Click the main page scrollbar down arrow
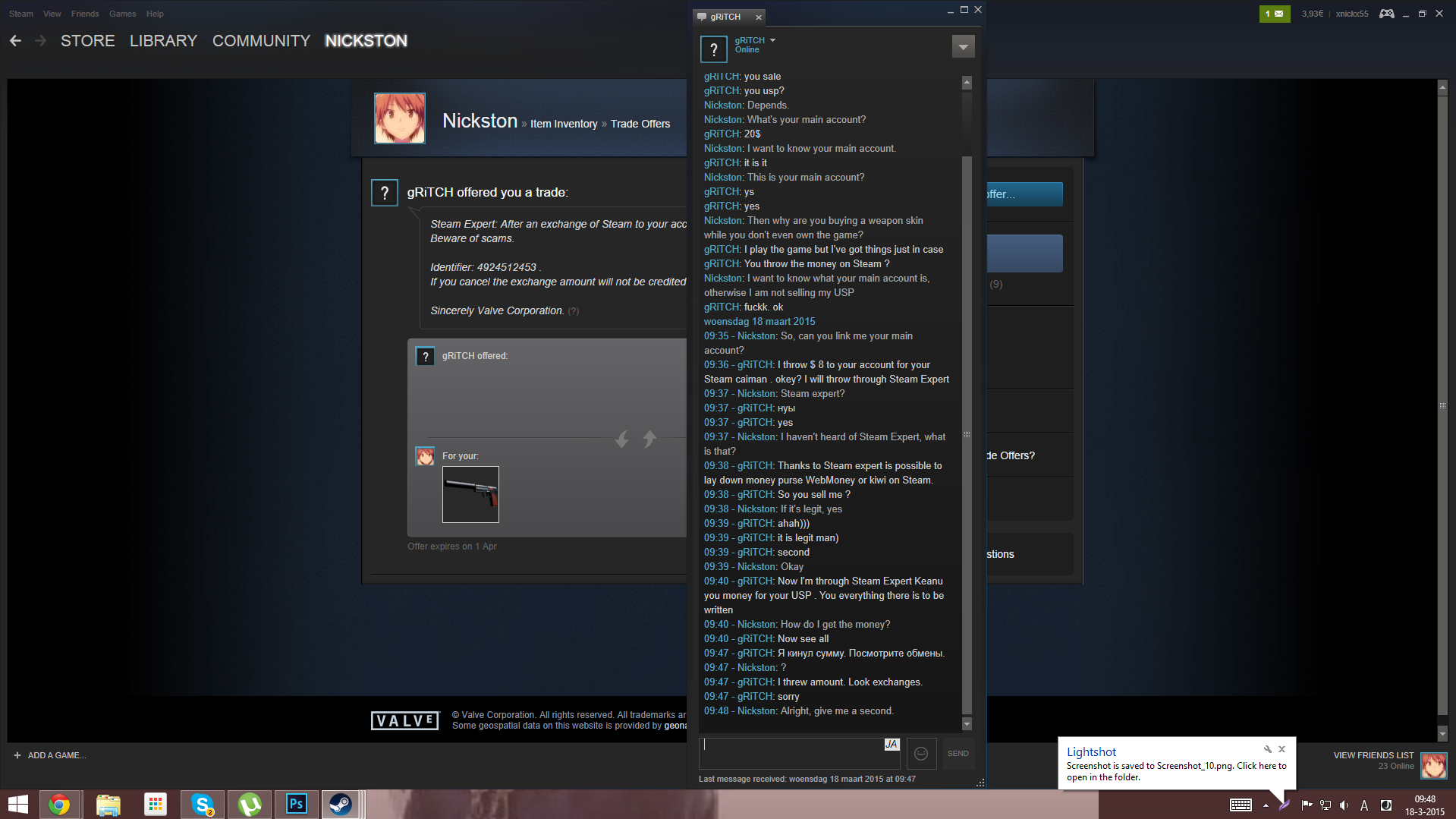 [x=1442, y=734]
